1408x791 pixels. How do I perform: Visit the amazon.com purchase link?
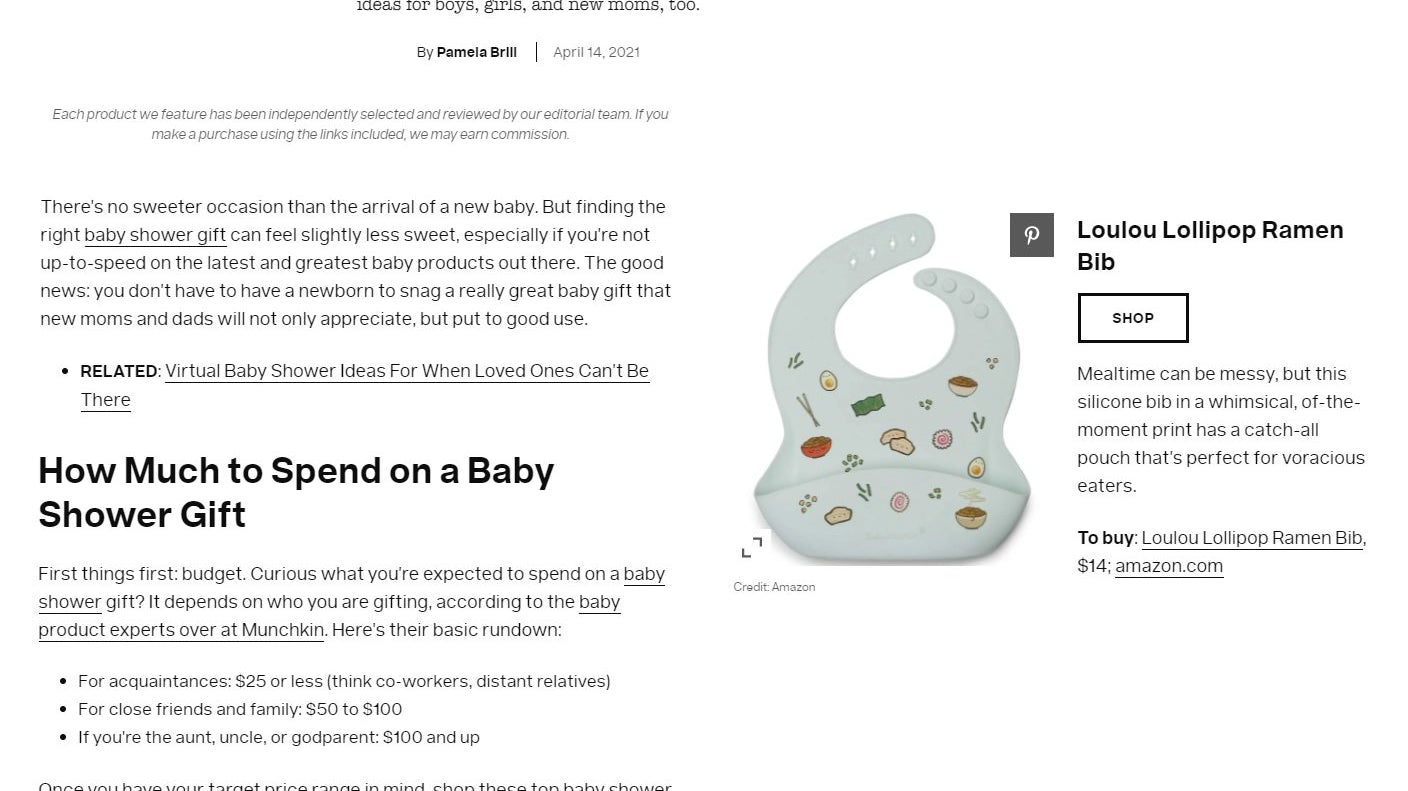point(1169,566)
